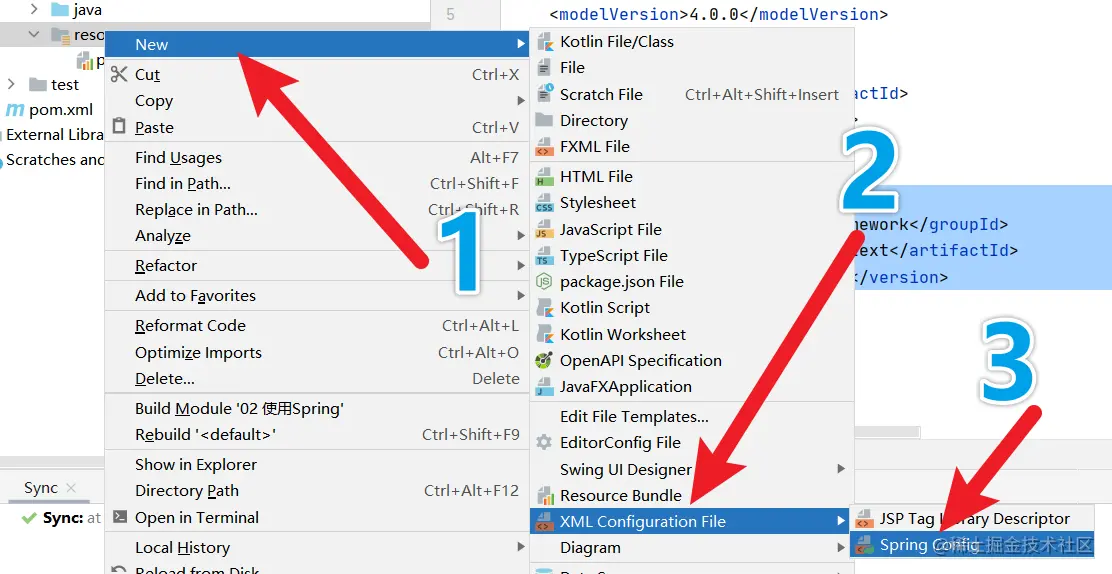Click the JavaFXApplication icon
Screen dimensions: 1112x574
545,387
